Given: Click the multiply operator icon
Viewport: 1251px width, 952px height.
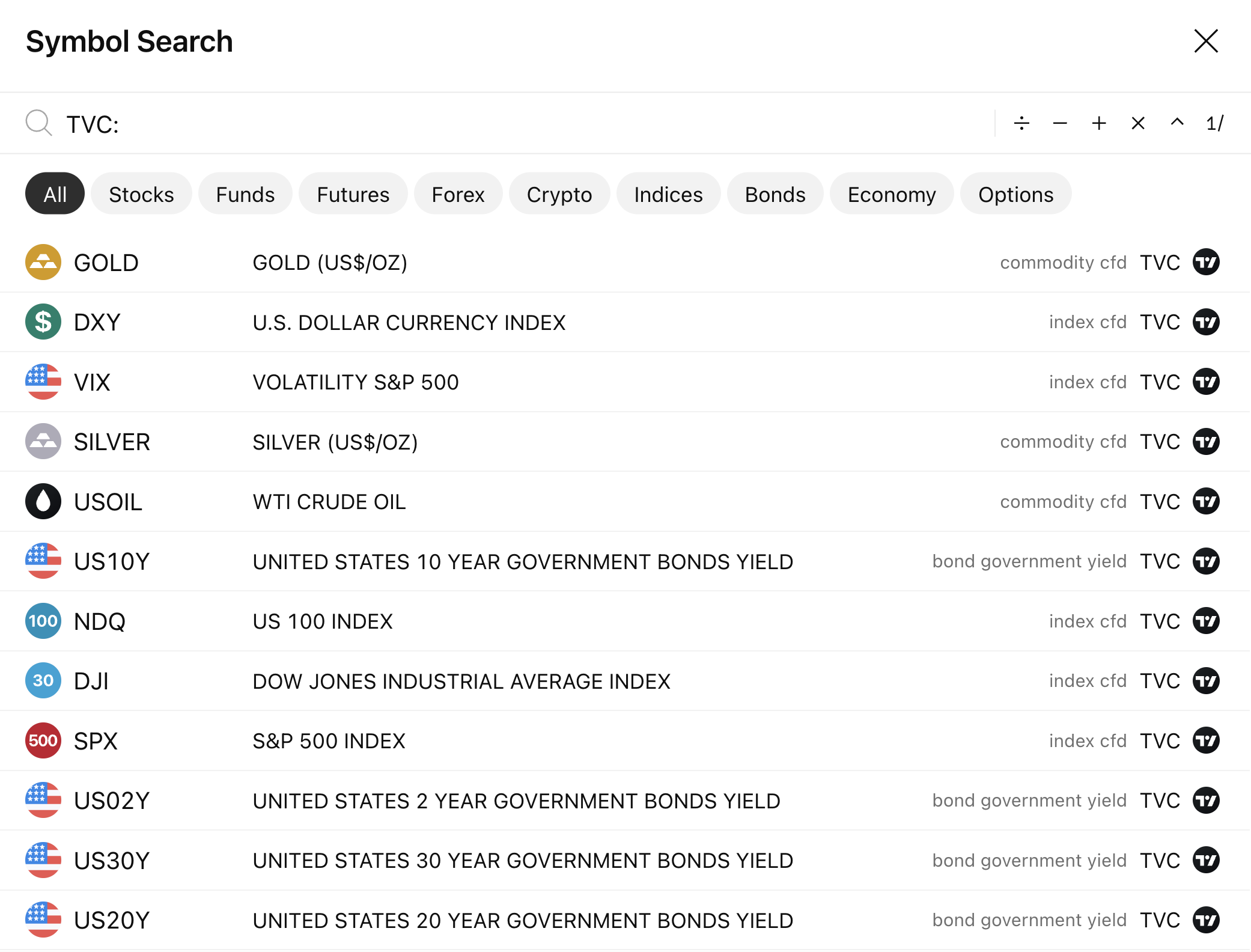Looking at the screenshot, I should [1138, 123].
